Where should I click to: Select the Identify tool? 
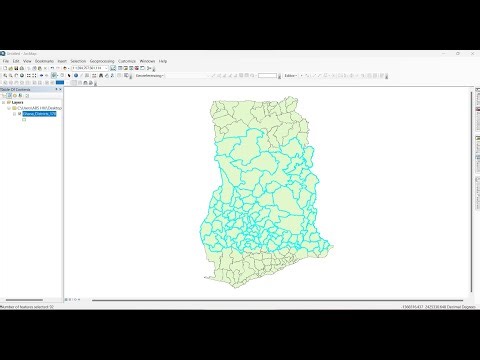pyautogui.click(x=76, y=76)
